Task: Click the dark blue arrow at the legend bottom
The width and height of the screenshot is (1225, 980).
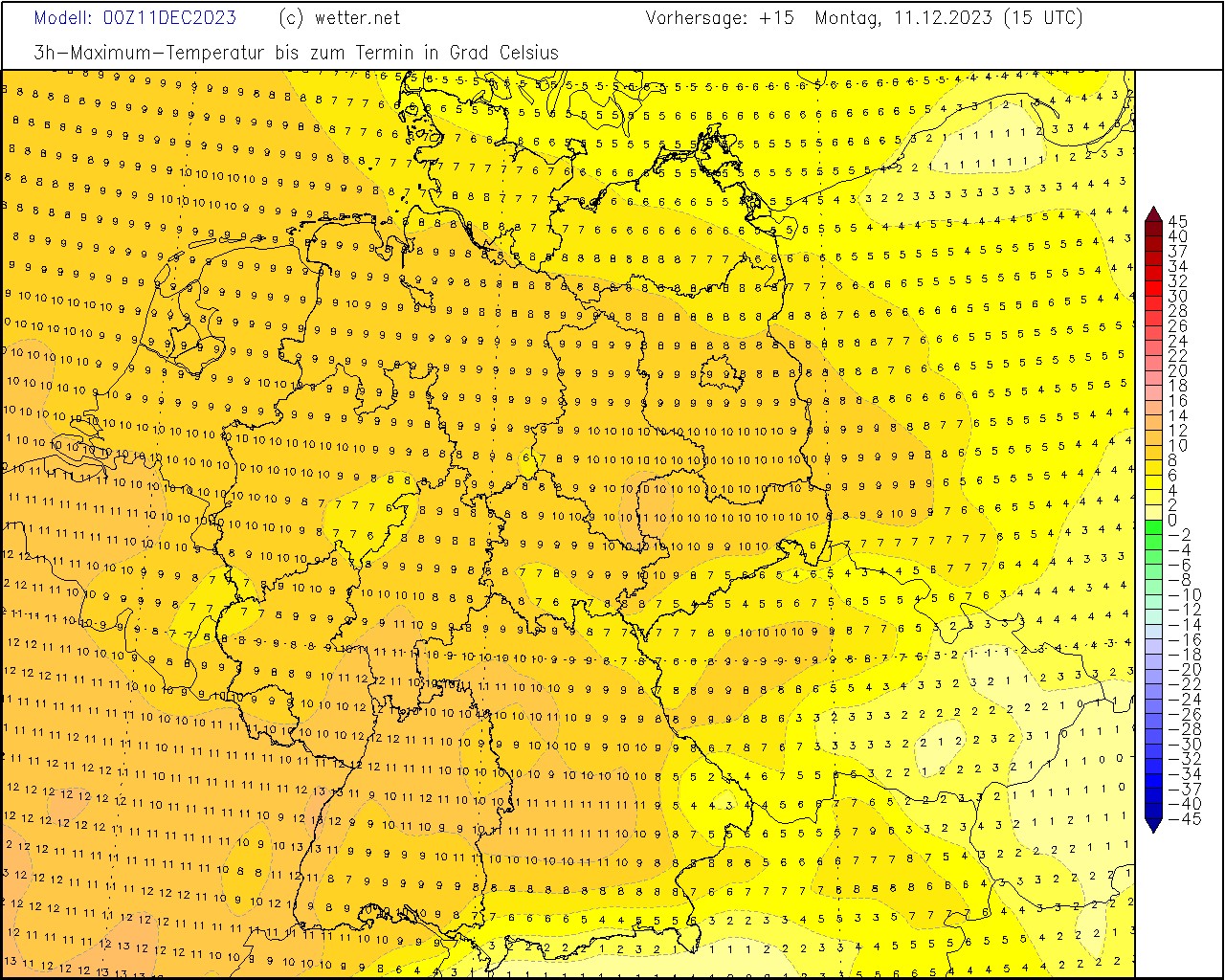Action: pos(1153,824)
